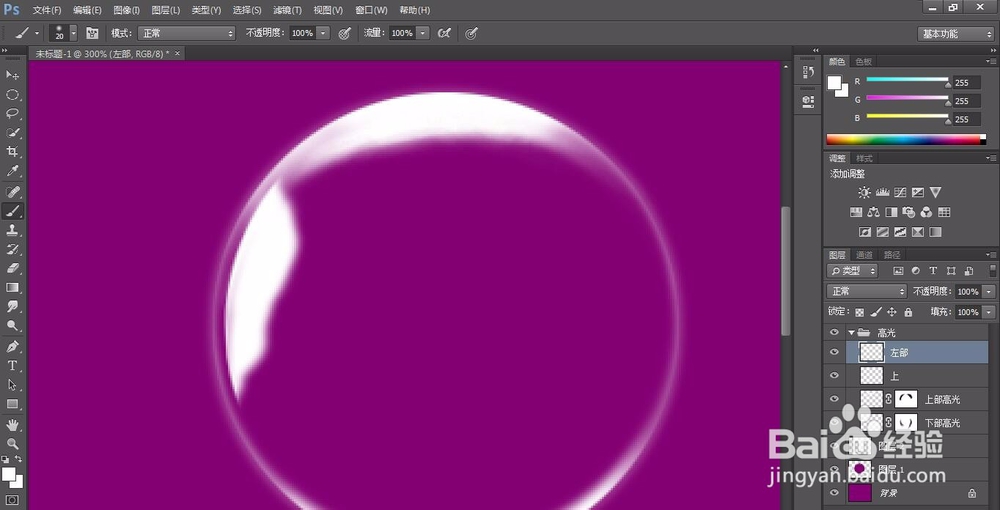Hide the 背景 layer
Viewport: 1000px width, 510px height.
coord(833,493)
